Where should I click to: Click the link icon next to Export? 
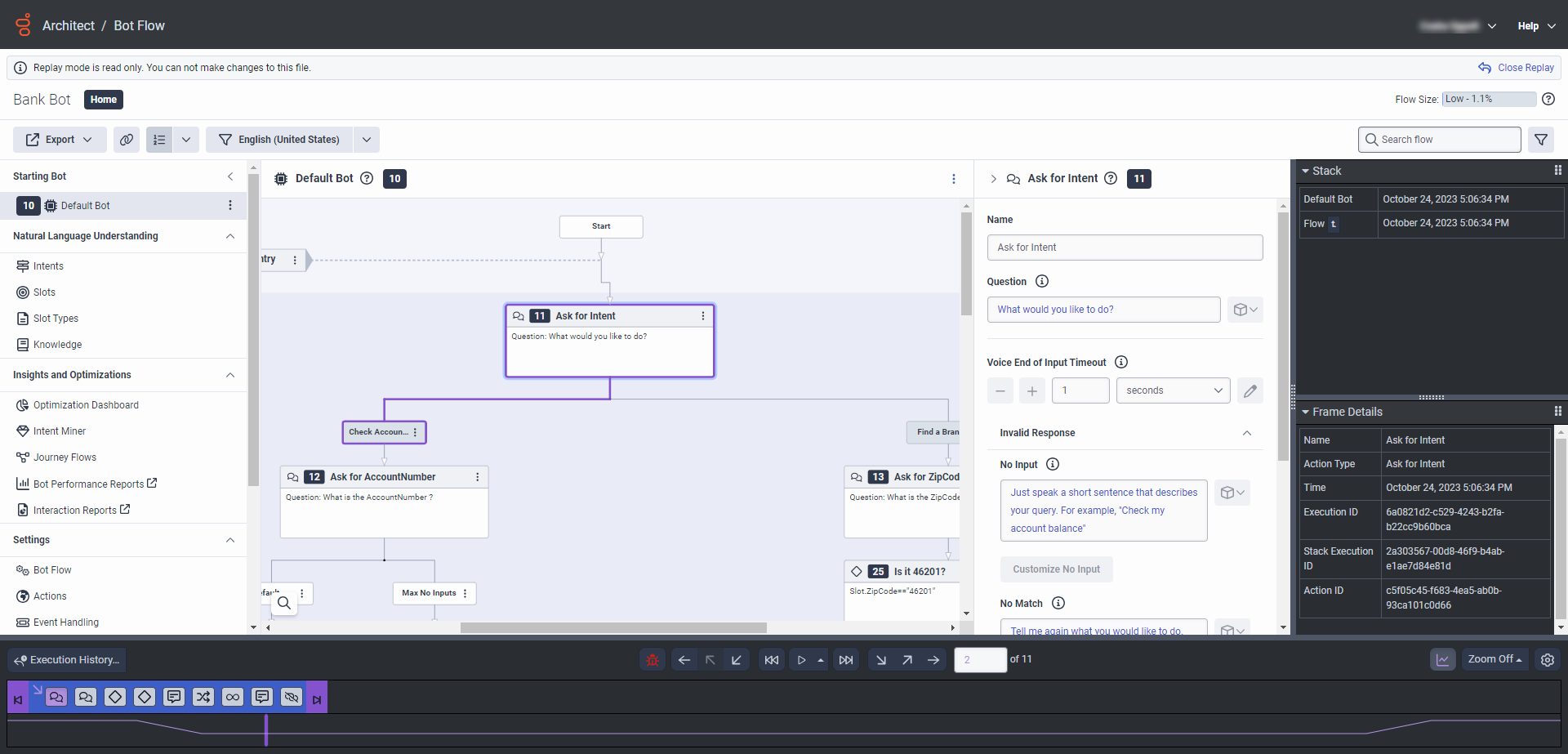127,140
